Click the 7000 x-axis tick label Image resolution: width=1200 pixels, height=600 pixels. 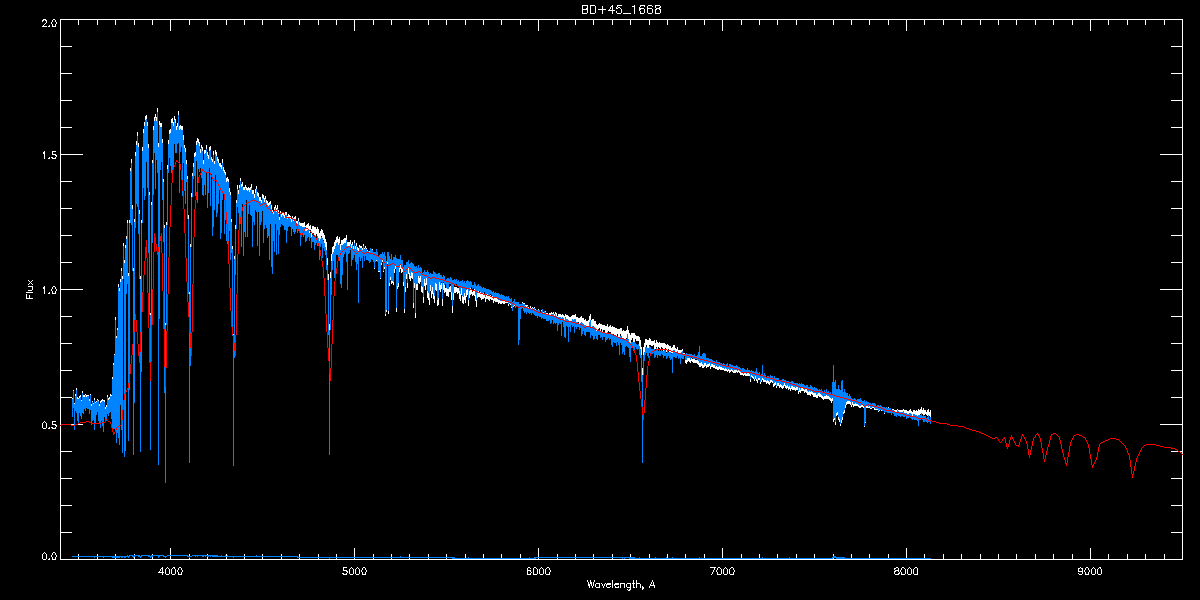pyautogui.click(x=722, y=572)
